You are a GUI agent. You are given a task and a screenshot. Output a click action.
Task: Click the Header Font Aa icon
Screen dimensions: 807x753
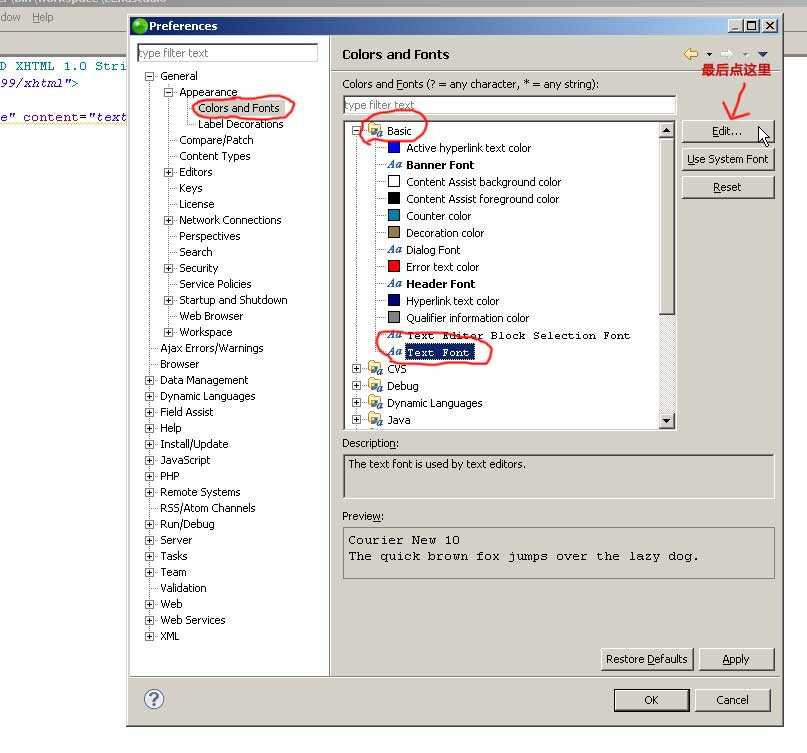(x=394, y=284)
